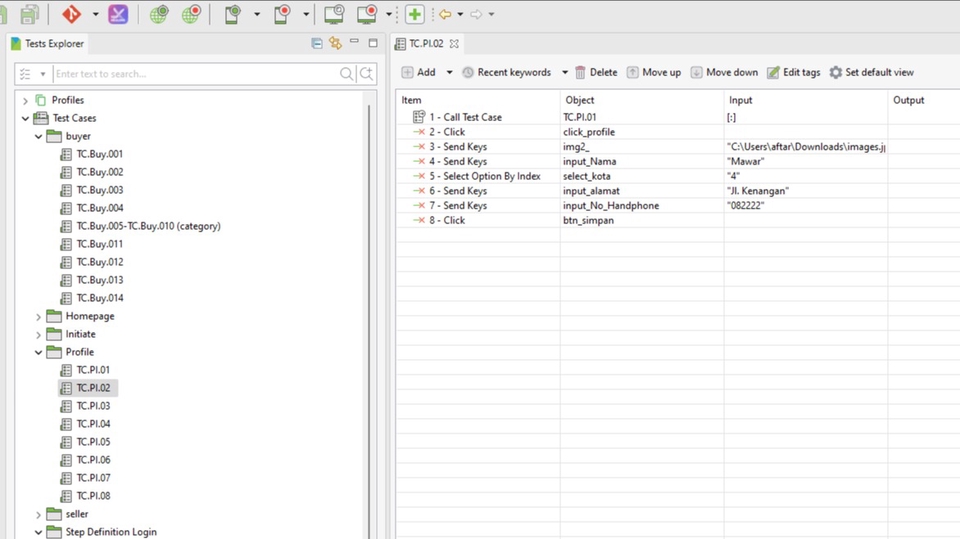Click the Edit tags button
960x539 pixels.
tap(793, 72)
